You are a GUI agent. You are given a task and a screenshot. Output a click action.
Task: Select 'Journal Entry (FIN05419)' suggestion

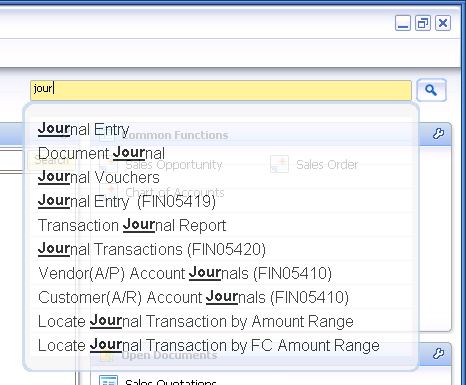[221, 201]
